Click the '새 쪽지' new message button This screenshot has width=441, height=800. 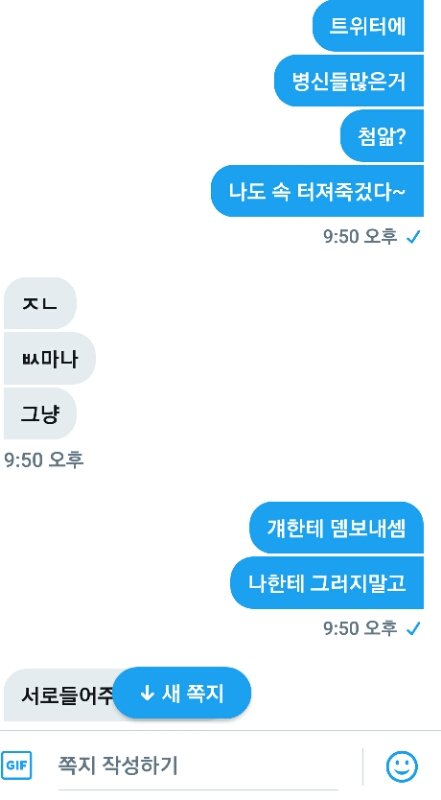pos(182,693)
